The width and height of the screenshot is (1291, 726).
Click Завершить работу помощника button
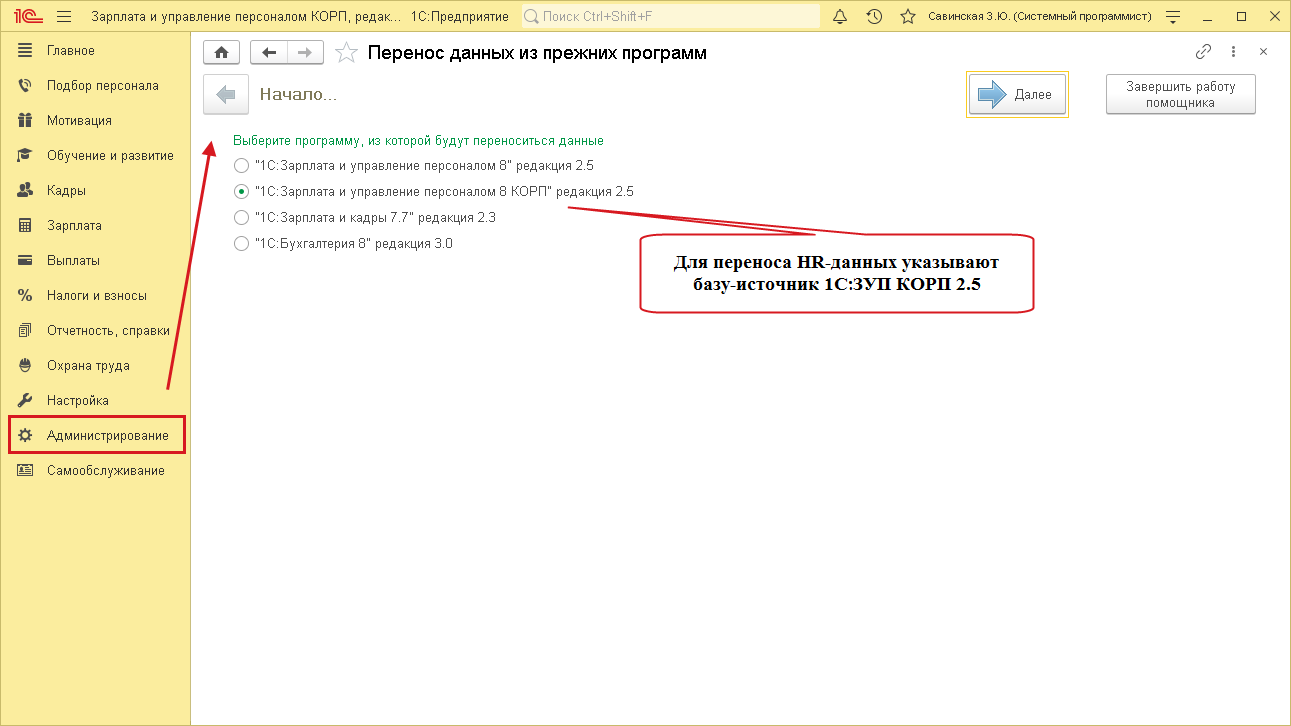tap(1180, 94)
